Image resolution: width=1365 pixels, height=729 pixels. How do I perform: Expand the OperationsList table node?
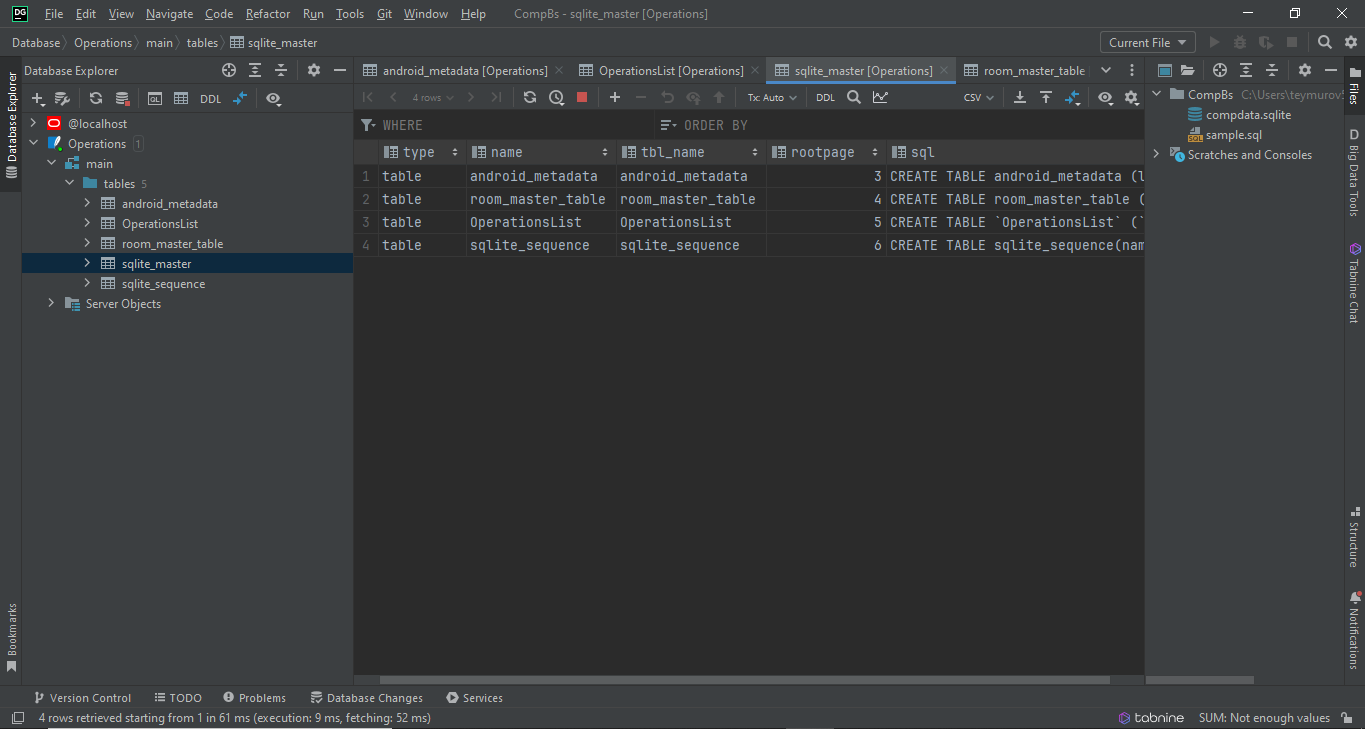[88, 224]
